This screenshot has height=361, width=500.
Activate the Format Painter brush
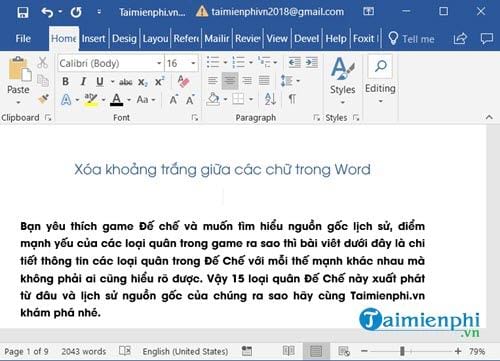tap(43, 99)
